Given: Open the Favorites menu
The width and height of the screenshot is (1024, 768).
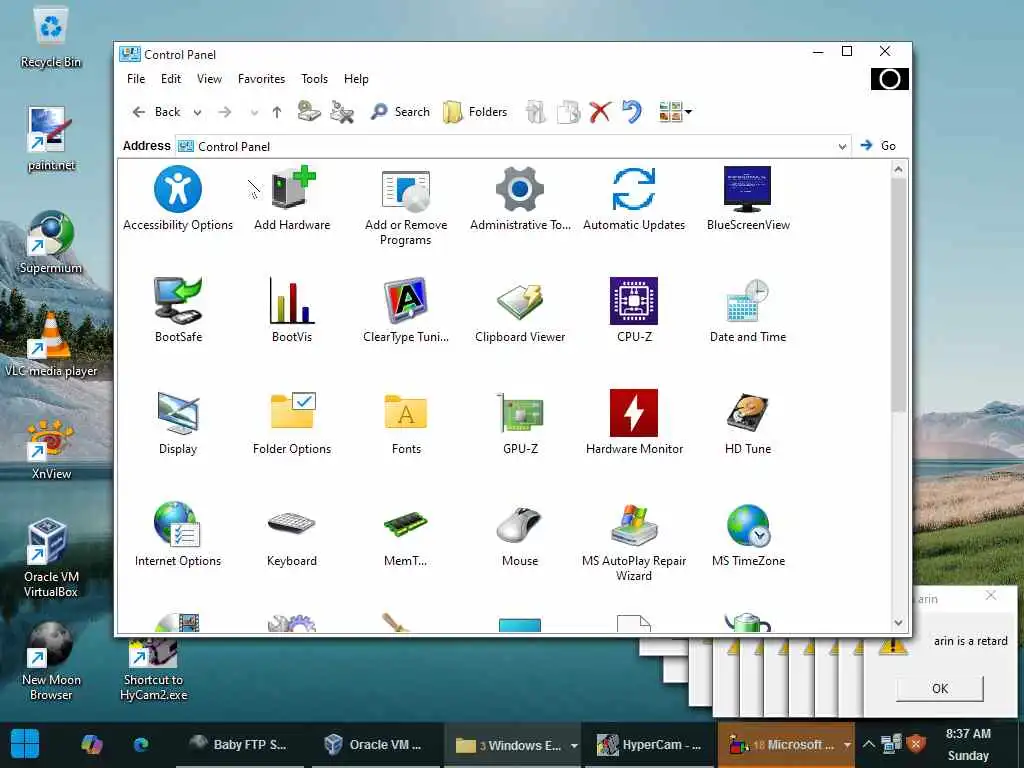Looking at the screenshot, I should pos(261,78).
